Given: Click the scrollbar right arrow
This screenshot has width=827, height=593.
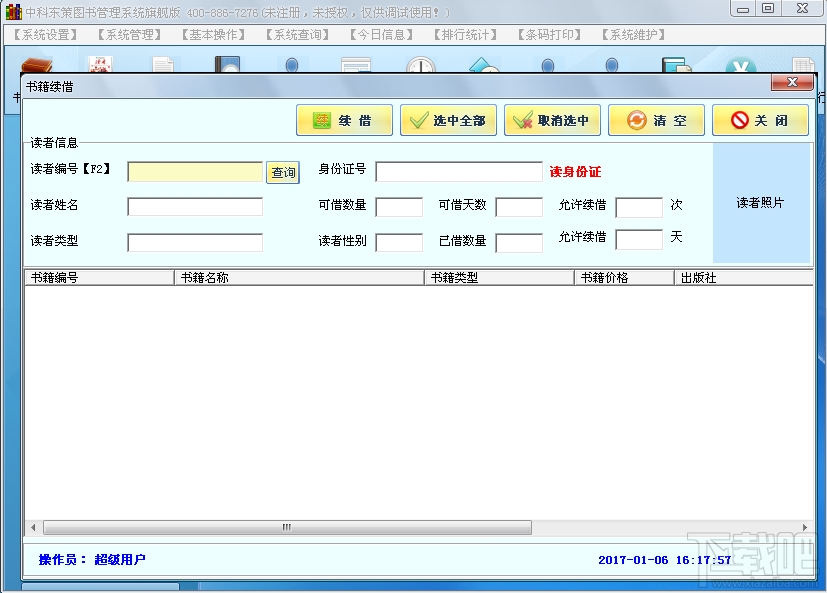Looking at the screenshot, I should (x=805, y=527).
